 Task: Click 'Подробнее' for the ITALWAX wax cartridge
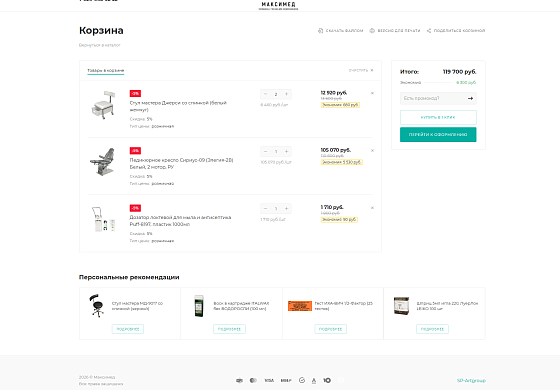229,329
